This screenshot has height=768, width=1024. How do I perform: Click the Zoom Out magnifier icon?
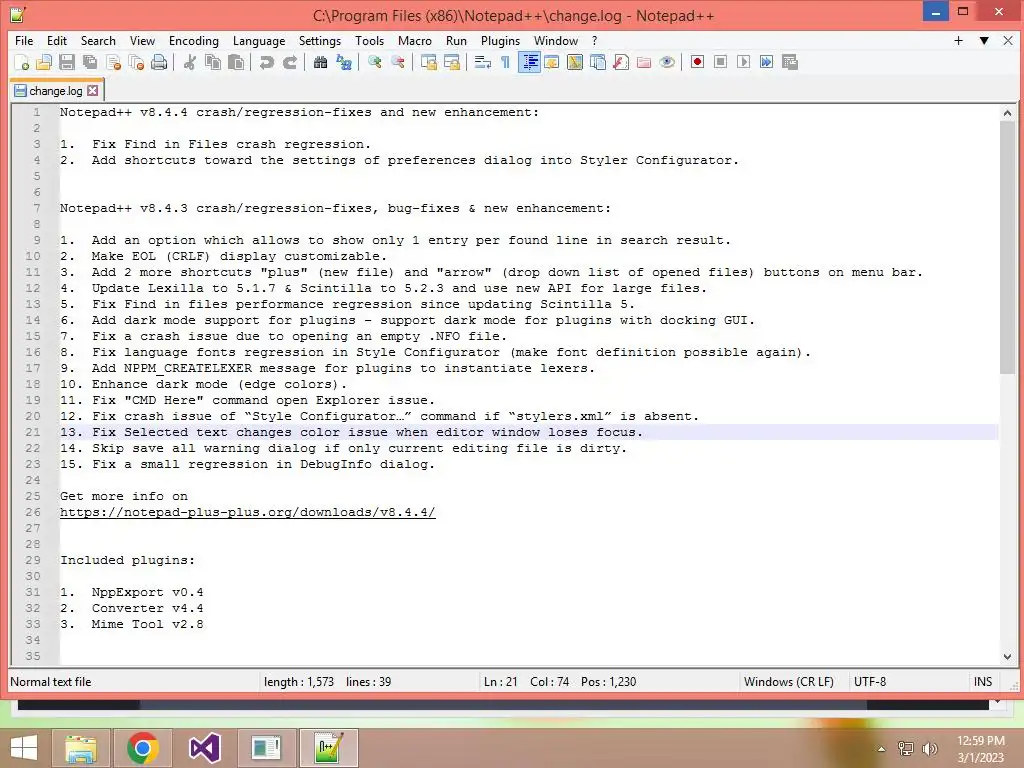(x=398, y=62)
